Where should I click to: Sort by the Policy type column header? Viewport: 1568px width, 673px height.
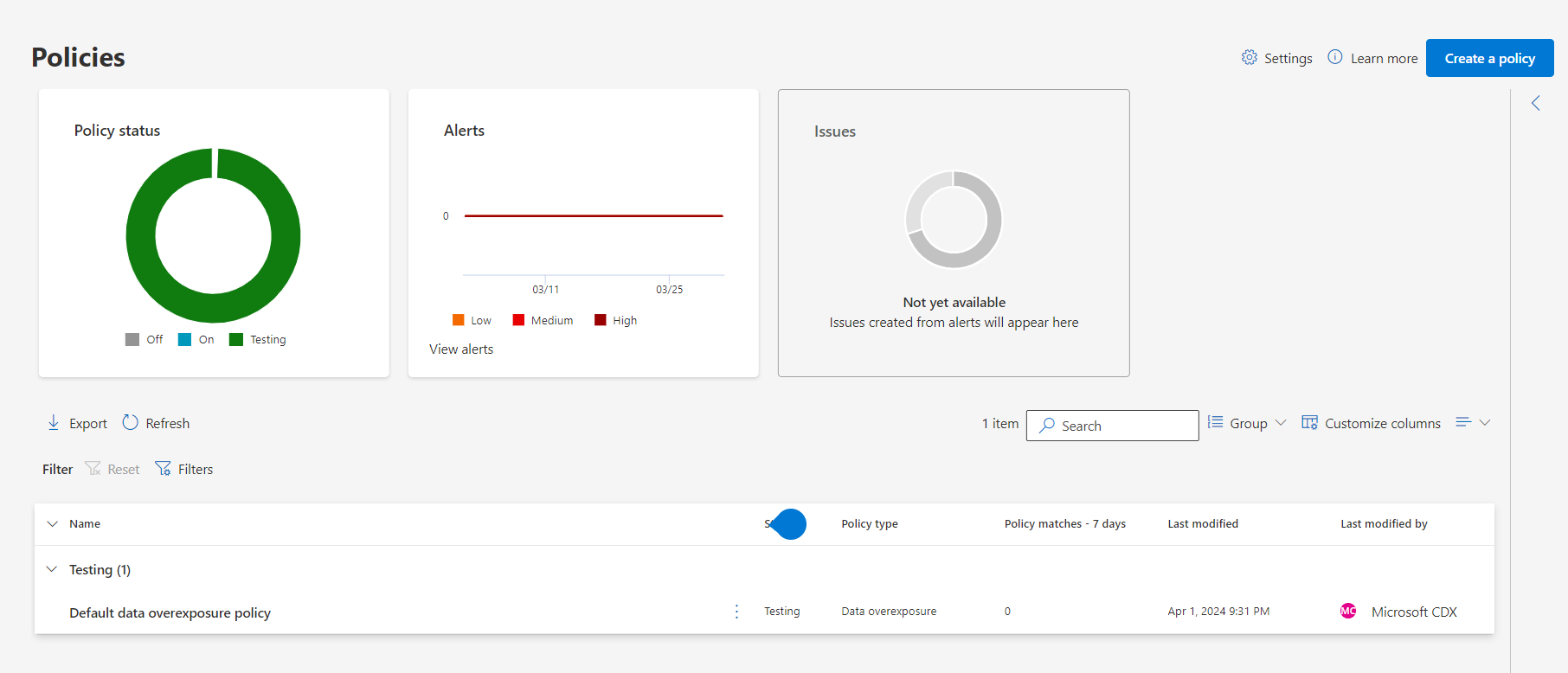click(x=869, y=524)
